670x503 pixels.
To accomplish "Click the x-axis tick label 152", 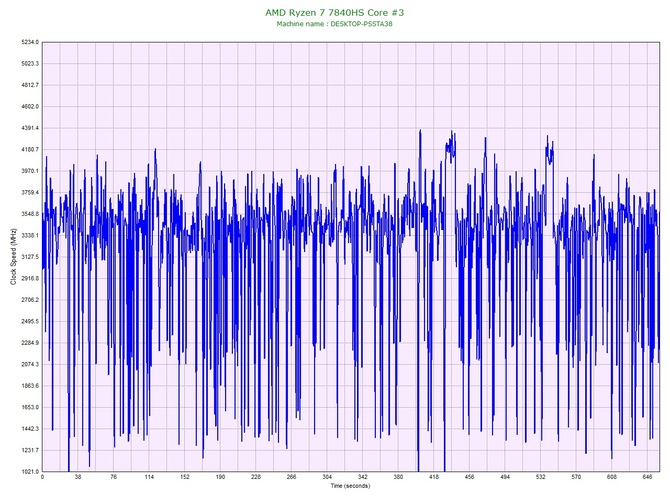I will tap(185, 477).
